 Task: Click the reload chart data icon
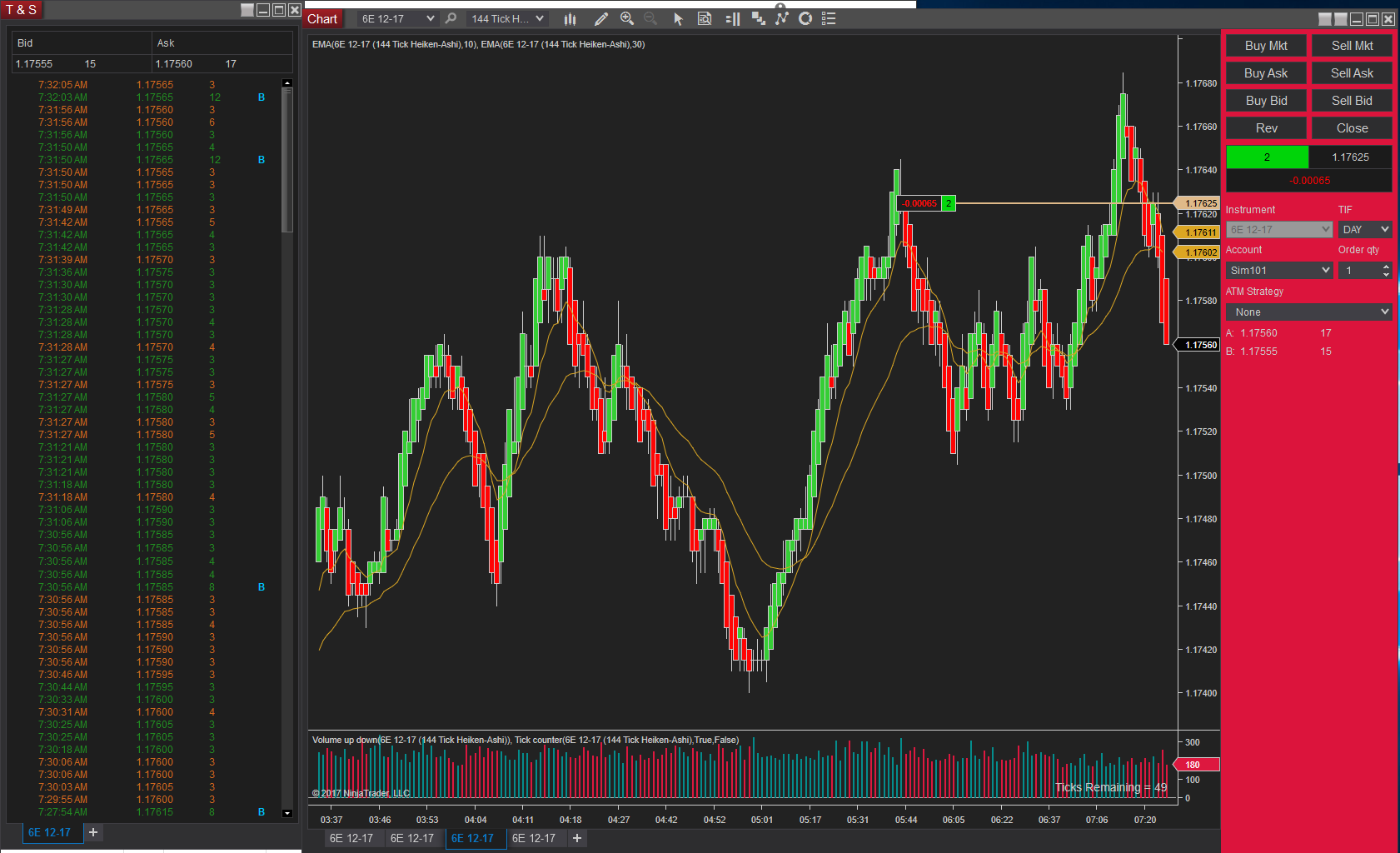(805, 18)
